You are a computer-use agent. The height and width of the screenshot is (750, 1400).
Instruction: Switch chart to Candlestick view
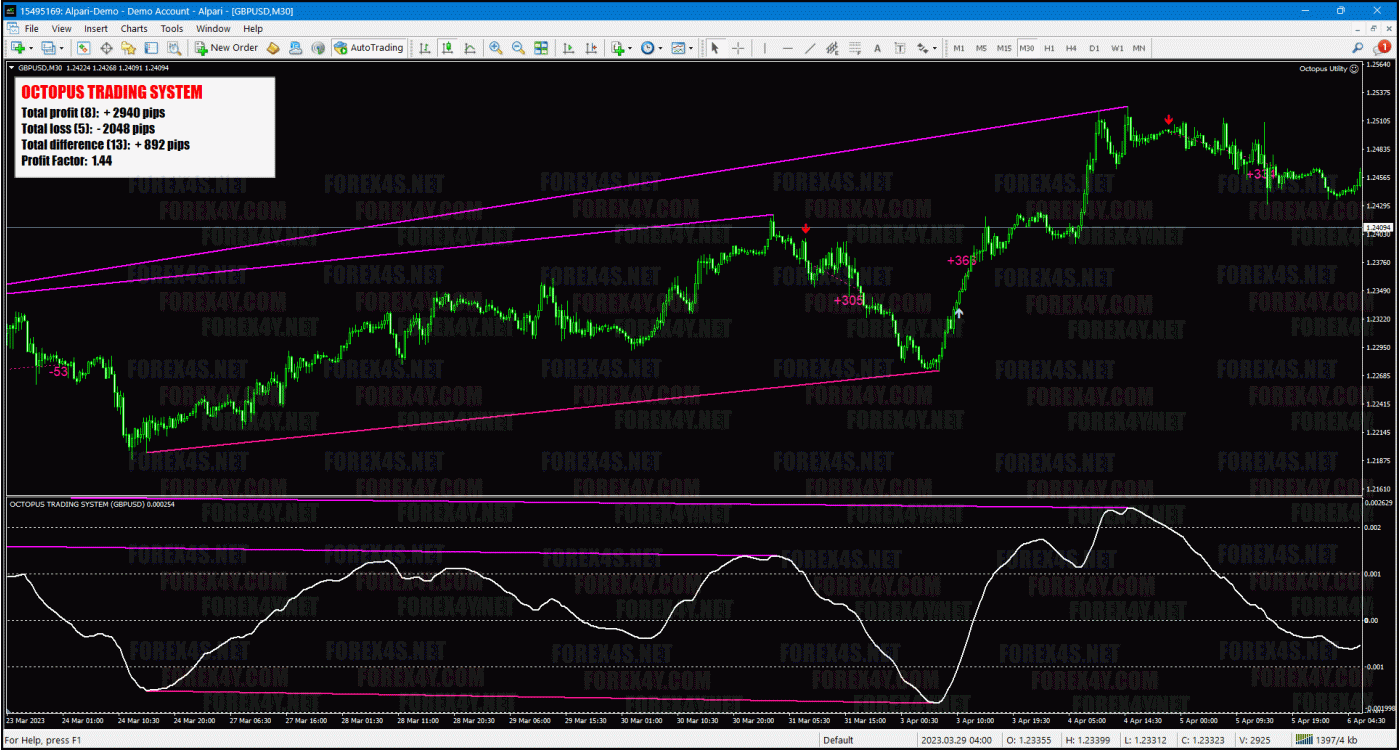446,48
